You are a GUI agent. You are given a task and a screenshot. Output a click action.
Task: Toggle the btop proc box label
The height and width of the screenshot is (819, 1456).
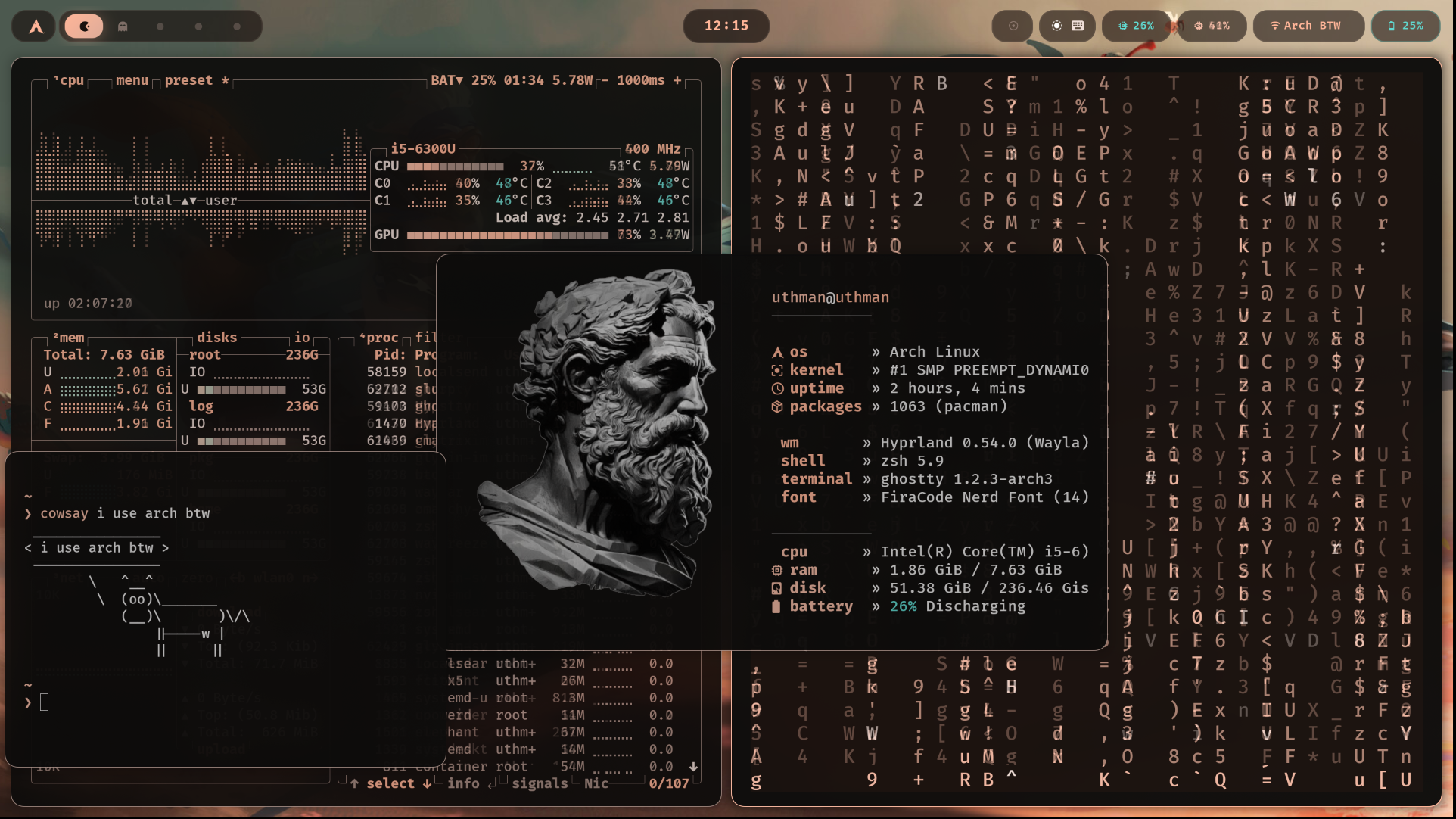coord(378,338)
